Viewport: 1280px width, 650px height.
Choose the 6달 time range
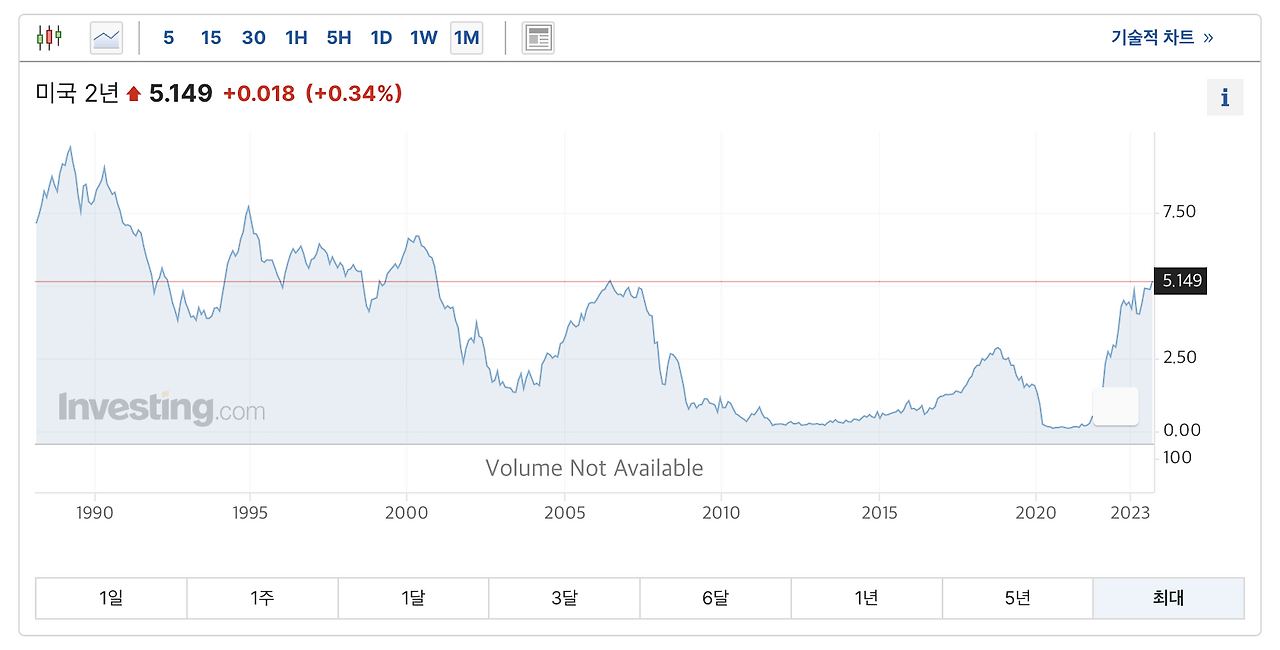[x=715, y=598]
